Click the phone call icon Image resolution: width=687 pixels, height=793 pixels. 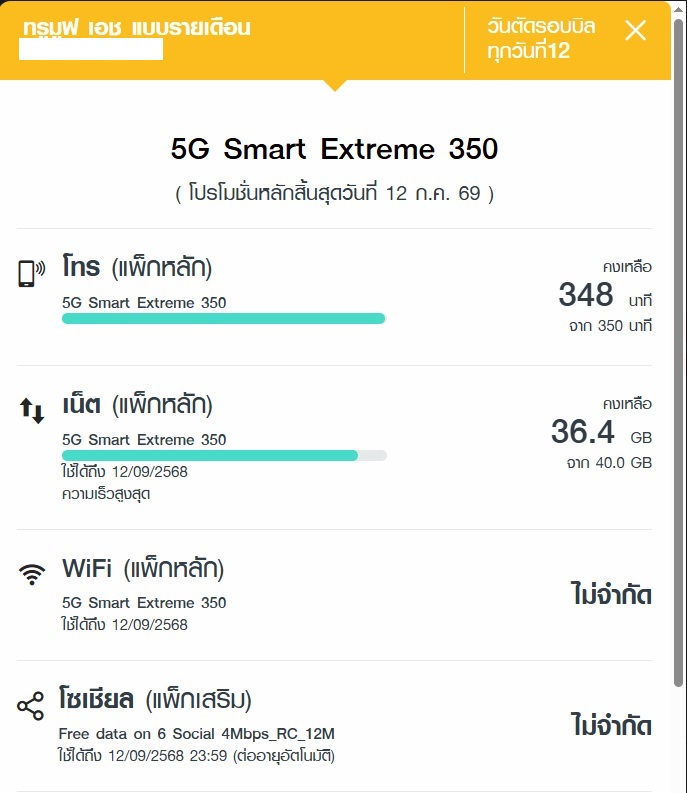[x=31, y=274]
